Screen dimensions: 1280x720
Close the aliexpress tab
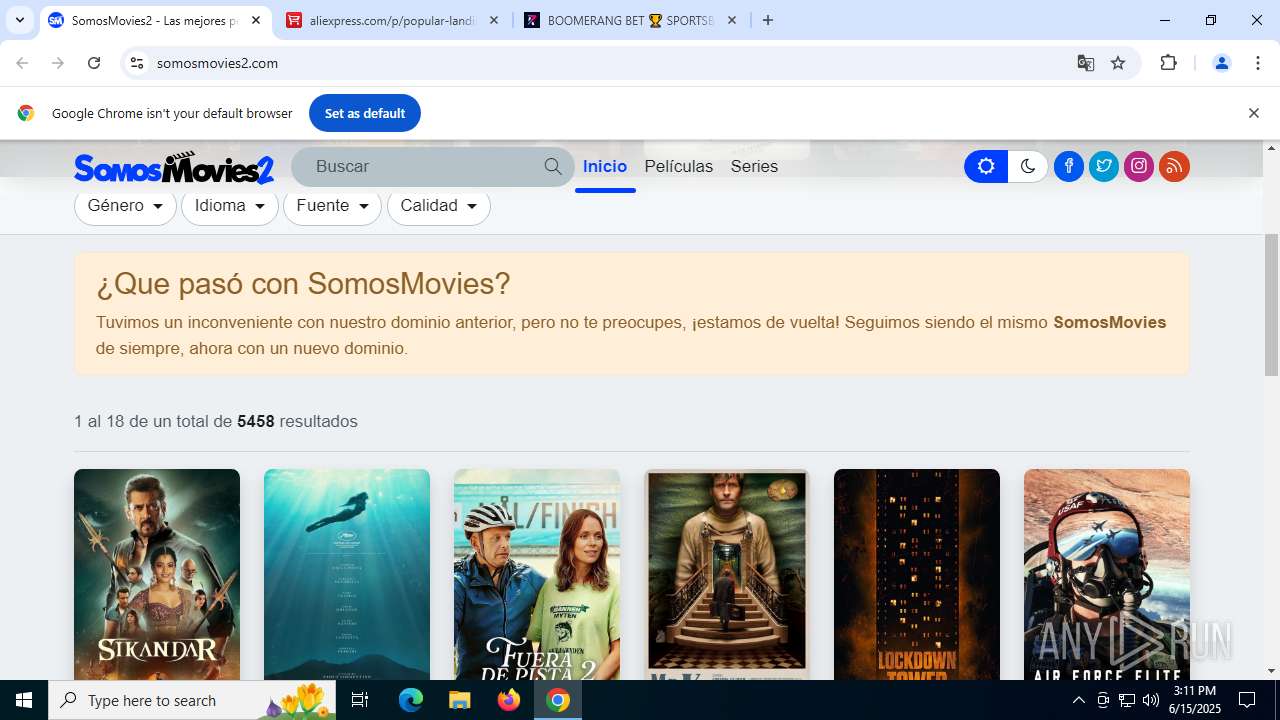pos(494,20)
